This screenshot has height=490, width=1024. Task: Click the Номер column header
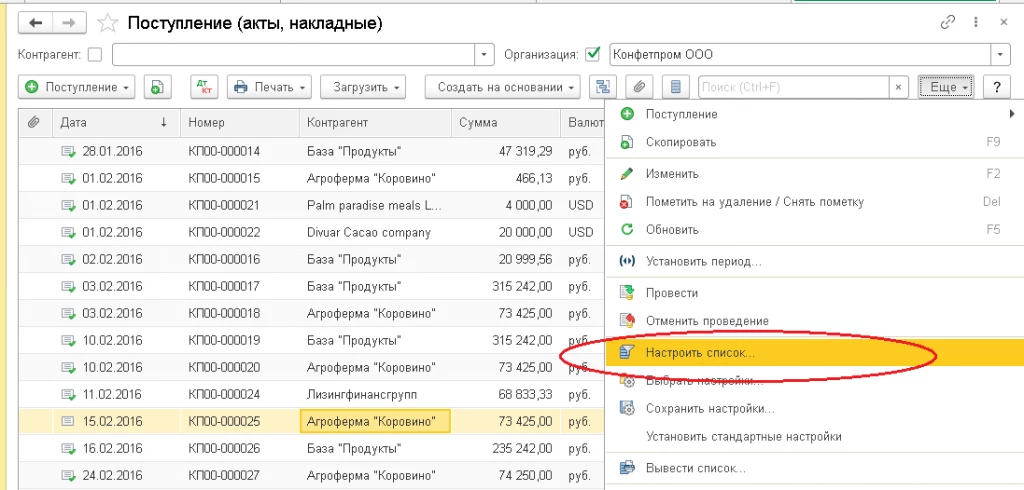coord(240,122)
